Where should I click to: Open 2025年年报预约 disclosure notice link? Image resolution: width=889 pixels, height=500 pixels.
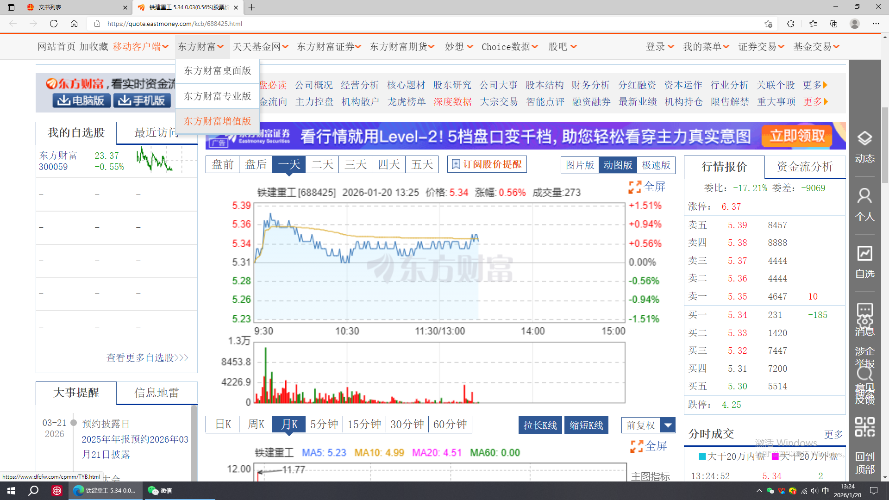135,447
